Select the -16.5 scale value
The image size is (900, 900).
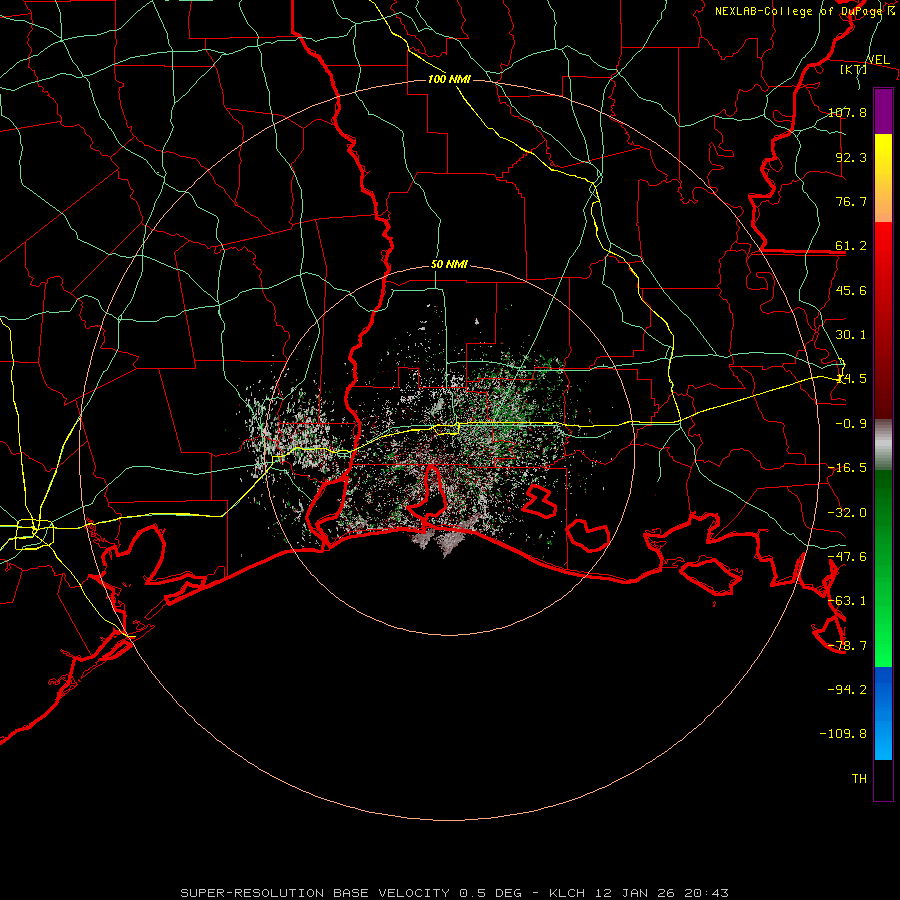point(847,468)
